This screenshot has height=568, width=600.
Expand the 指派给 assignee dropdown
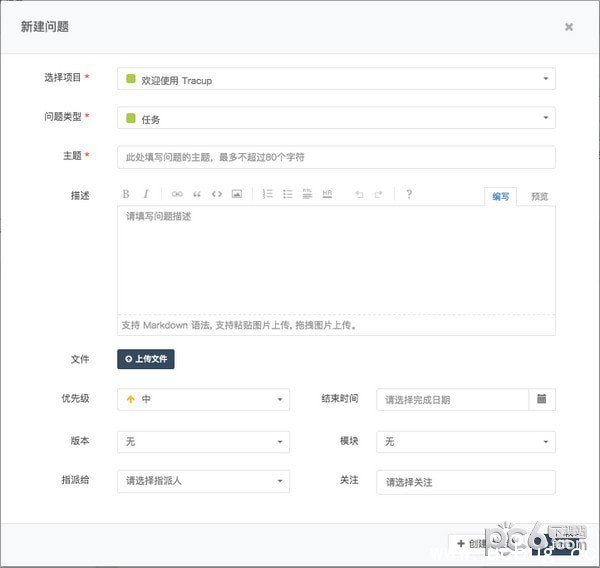click(203, 481)
